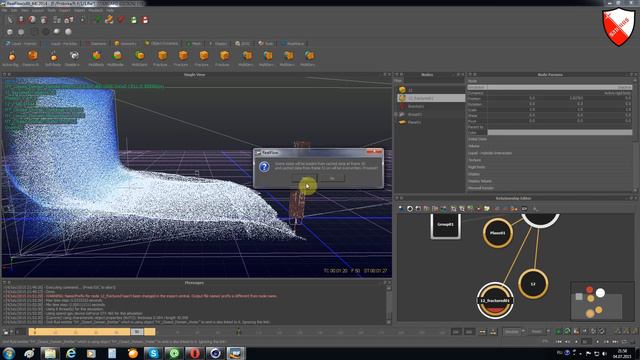Choose No in the RealFlow dialog
Viewport: 640px width, 360px height.
click(x=332, y=178)
